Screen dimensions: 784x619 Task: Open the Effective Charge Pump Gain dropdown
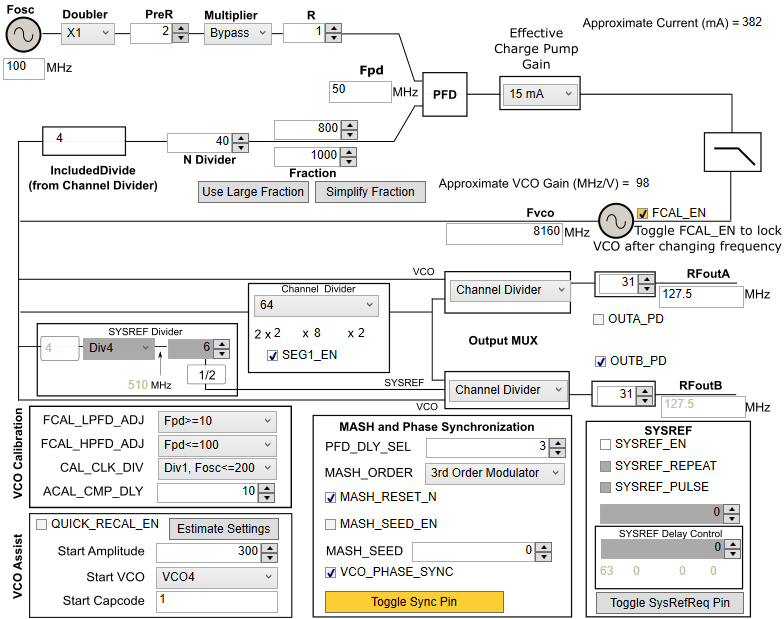point(540,94)
